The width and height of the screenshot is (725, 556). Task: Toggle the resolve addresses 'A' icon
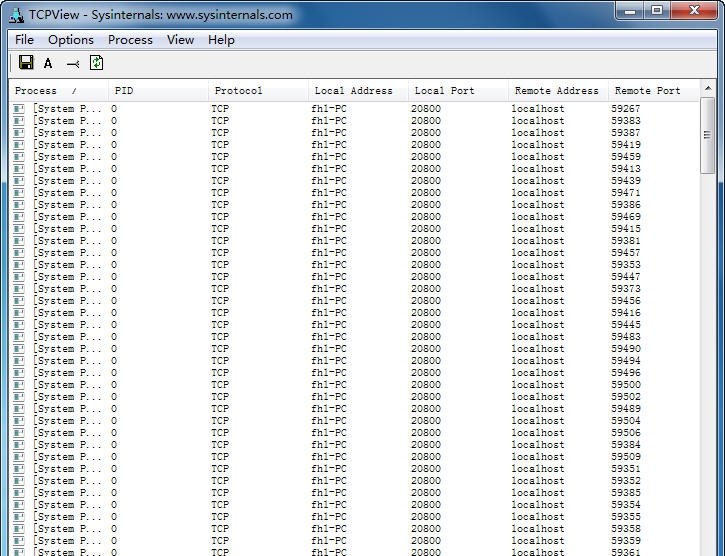[48, 63]
